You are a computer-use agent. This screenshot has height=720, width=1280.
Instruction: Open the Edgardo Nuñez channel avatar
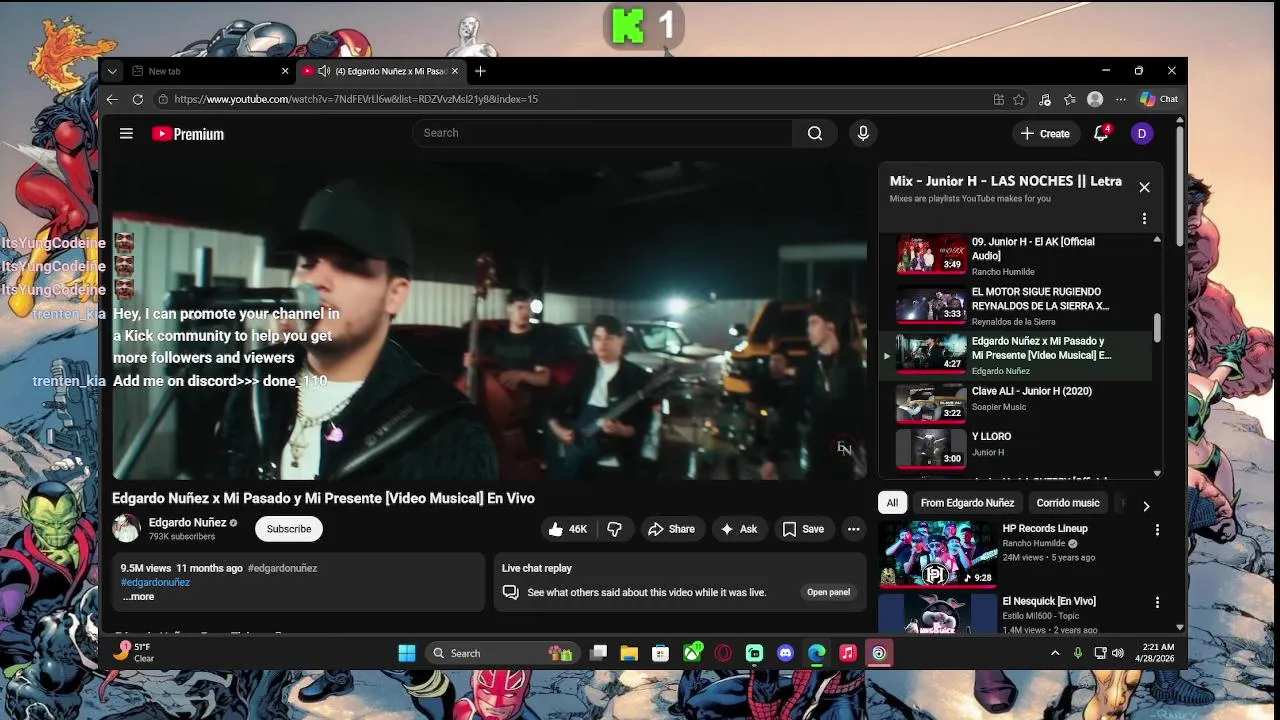(x=126, y=529)
